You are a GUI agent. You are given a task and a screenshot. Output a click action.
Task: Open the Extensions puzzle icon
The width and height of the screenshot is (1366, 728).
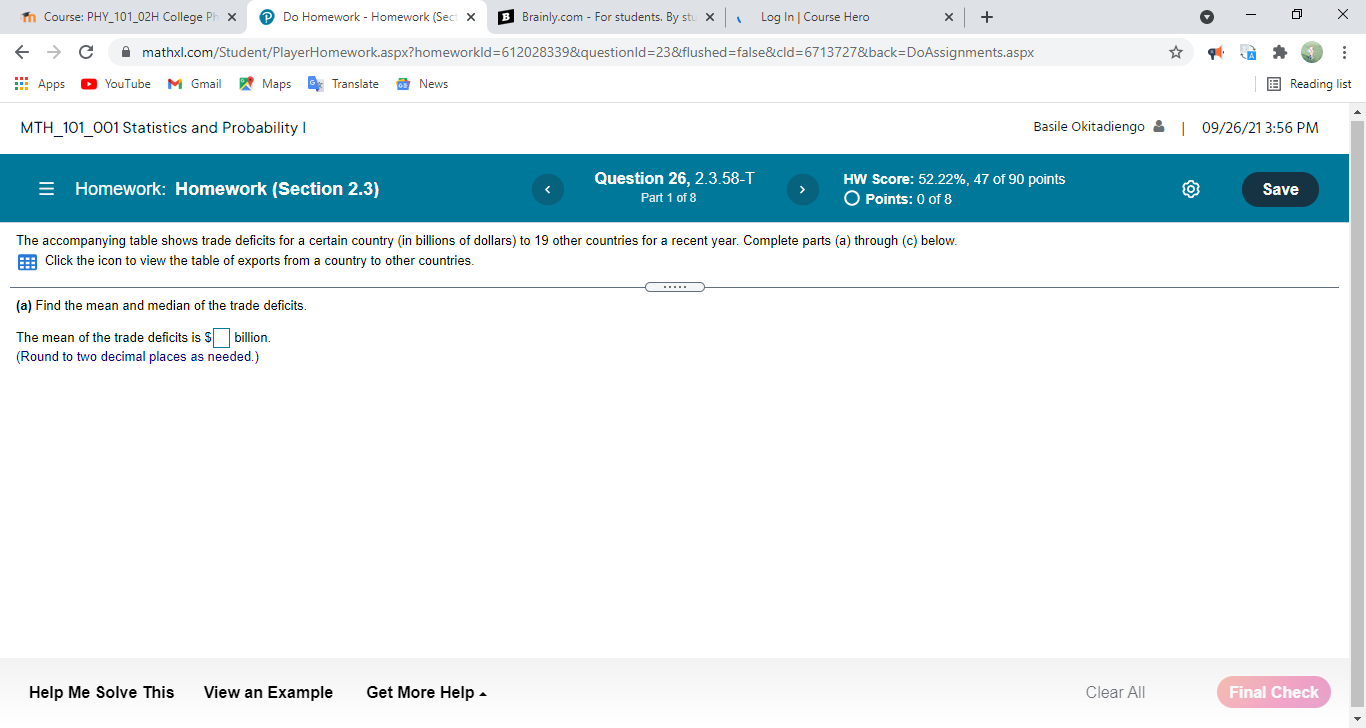(1279, 52)
